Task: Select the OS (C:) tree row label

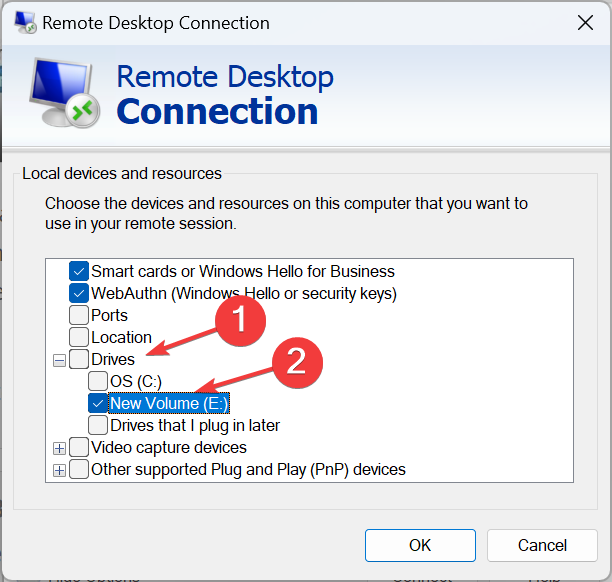Action: [136, 381]
